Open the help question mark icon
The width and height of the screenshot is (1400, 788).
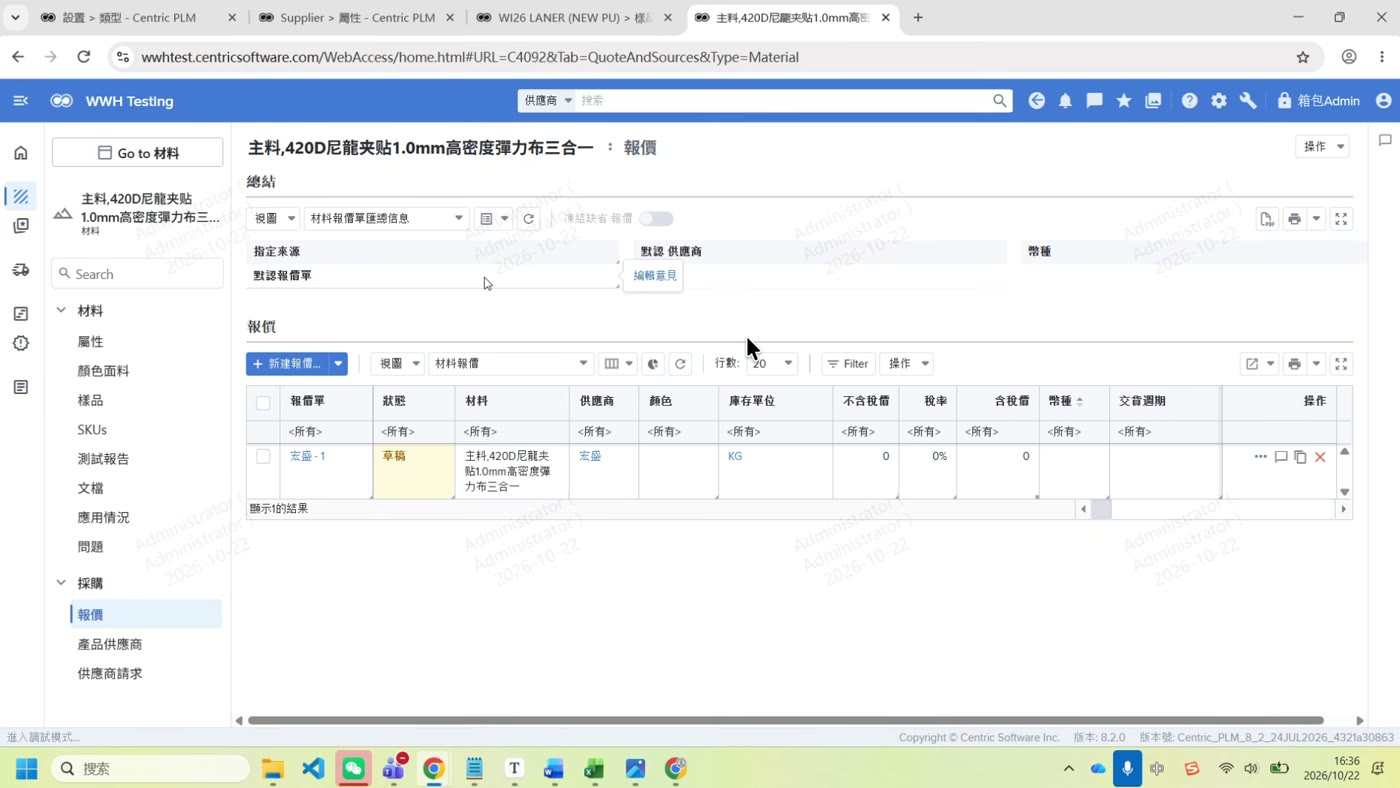pos(1189,101)
